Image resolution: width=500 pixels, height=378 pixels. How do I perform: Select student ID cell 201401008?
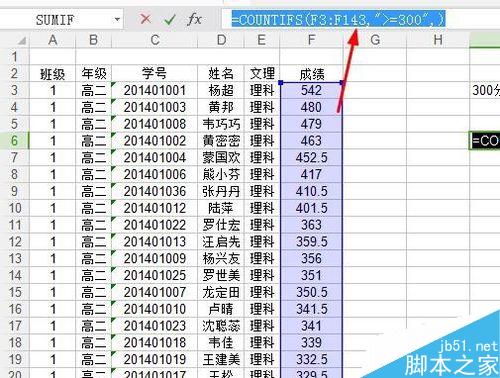[x=154, y=124]
